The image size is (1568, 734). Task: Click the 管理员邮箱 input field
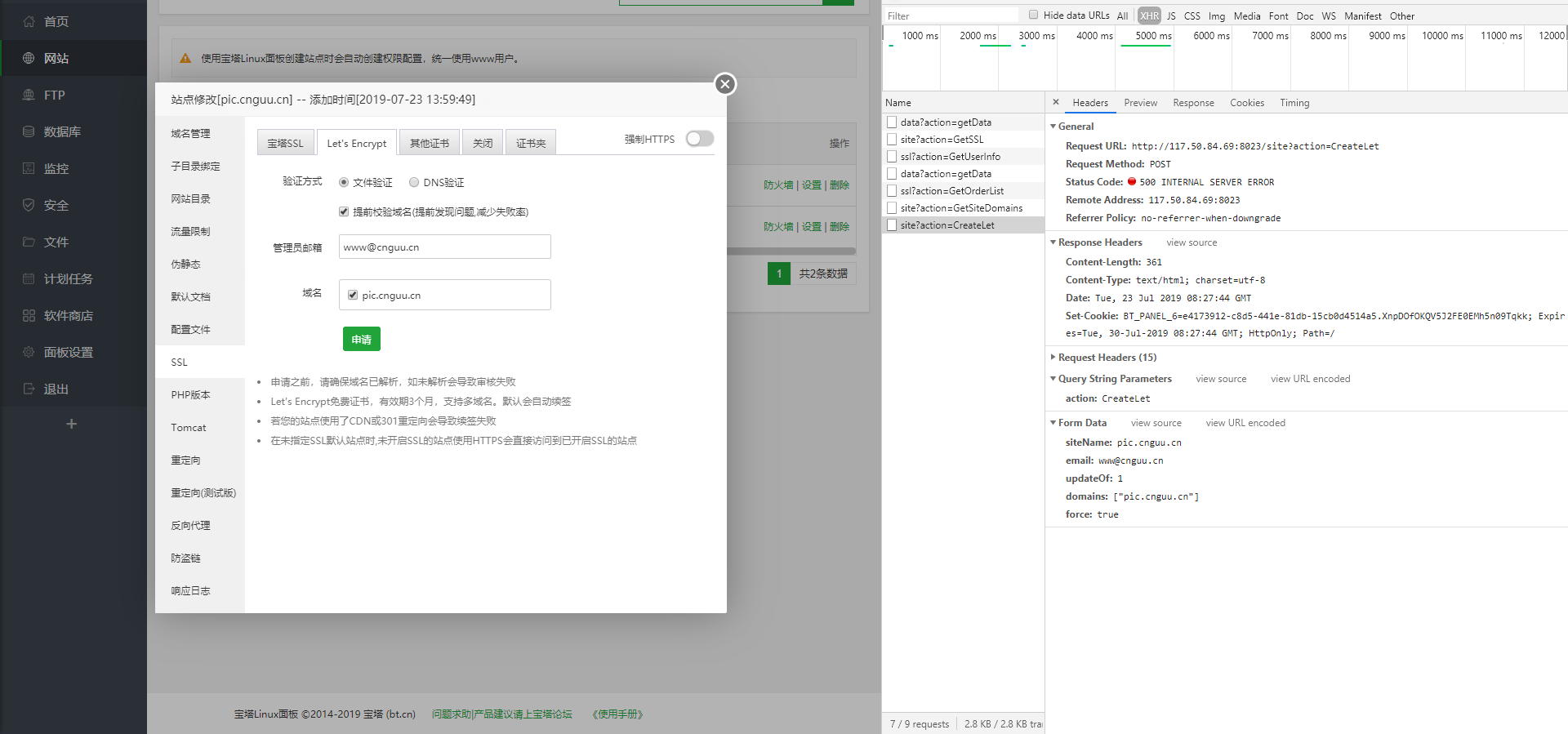click(x=445, y=247)
